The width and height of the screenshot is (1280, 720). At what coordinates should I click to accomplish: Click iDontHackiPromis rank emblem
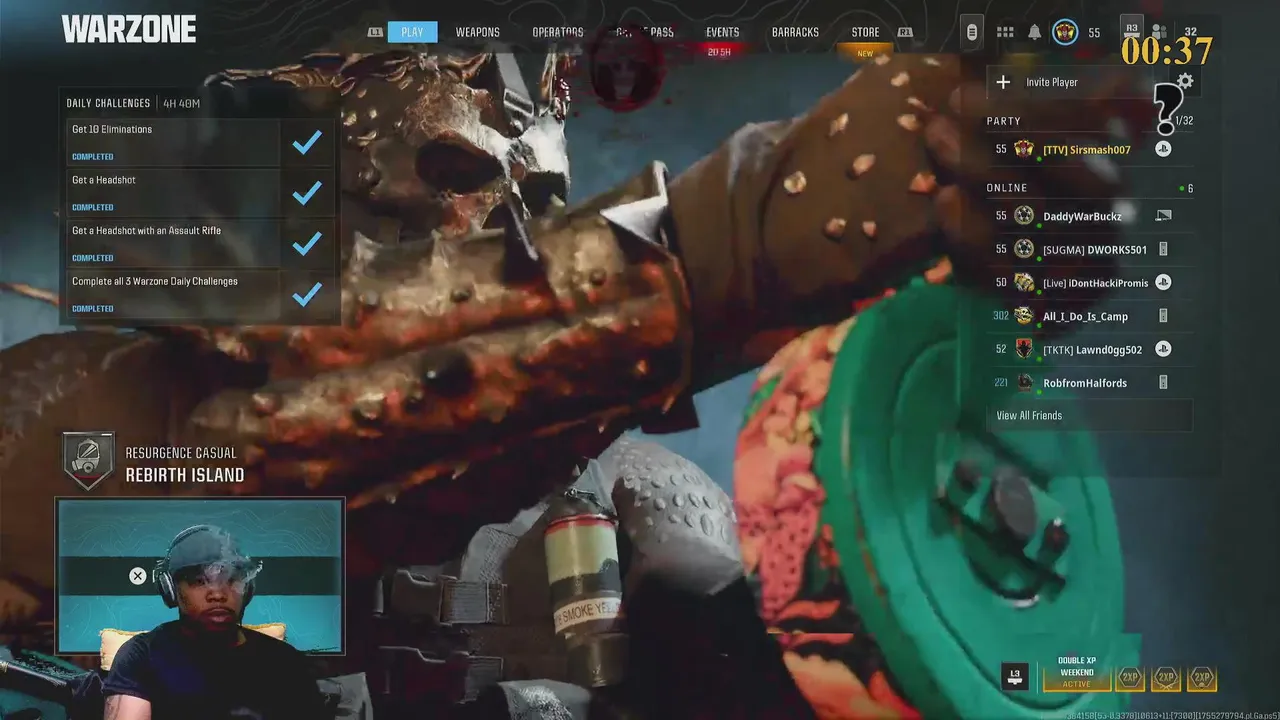(x=1024, y=283)
